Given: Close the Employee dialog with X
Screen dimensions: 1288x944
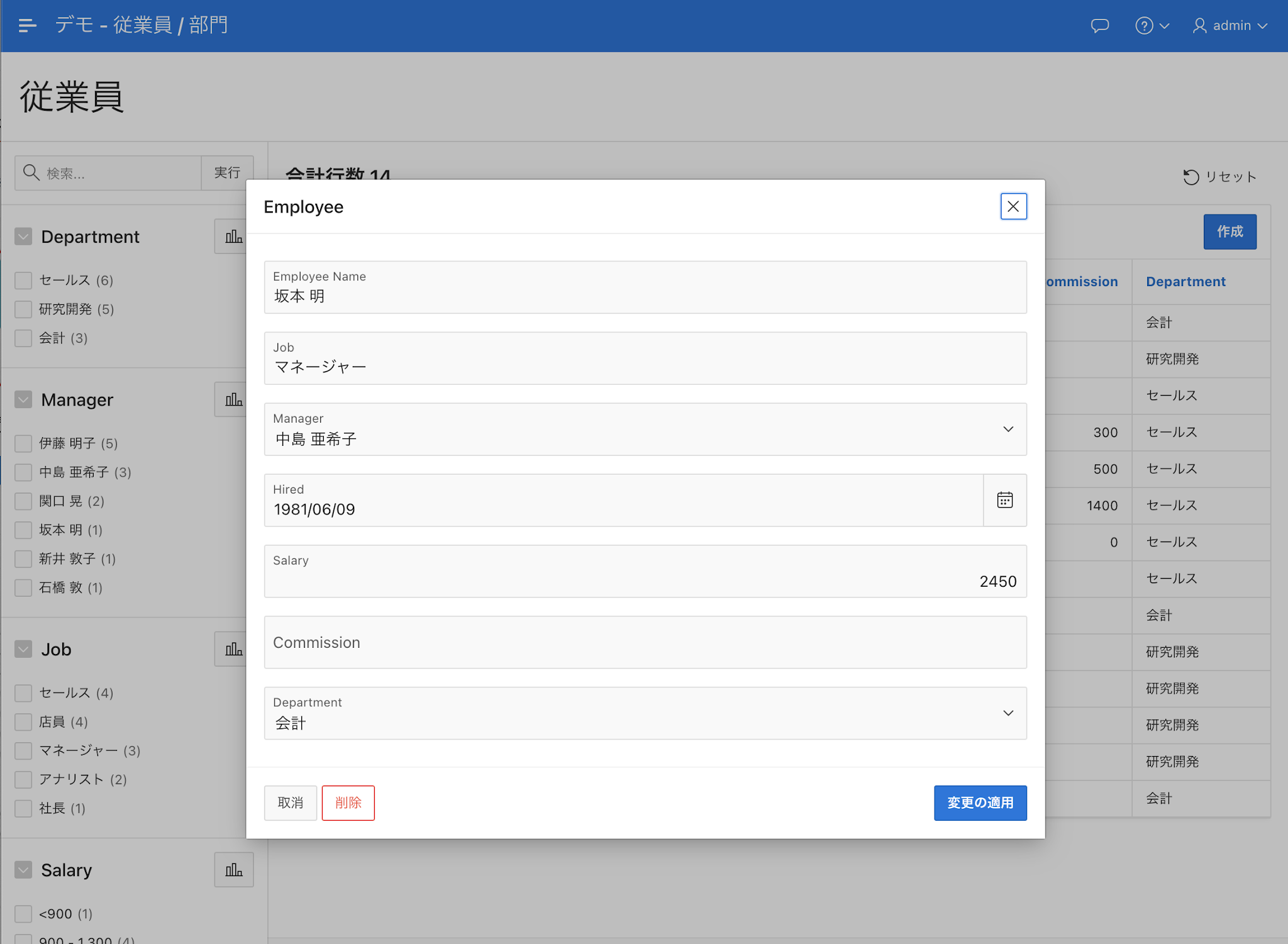Looking at the screenshot, I should [1013, 206].
